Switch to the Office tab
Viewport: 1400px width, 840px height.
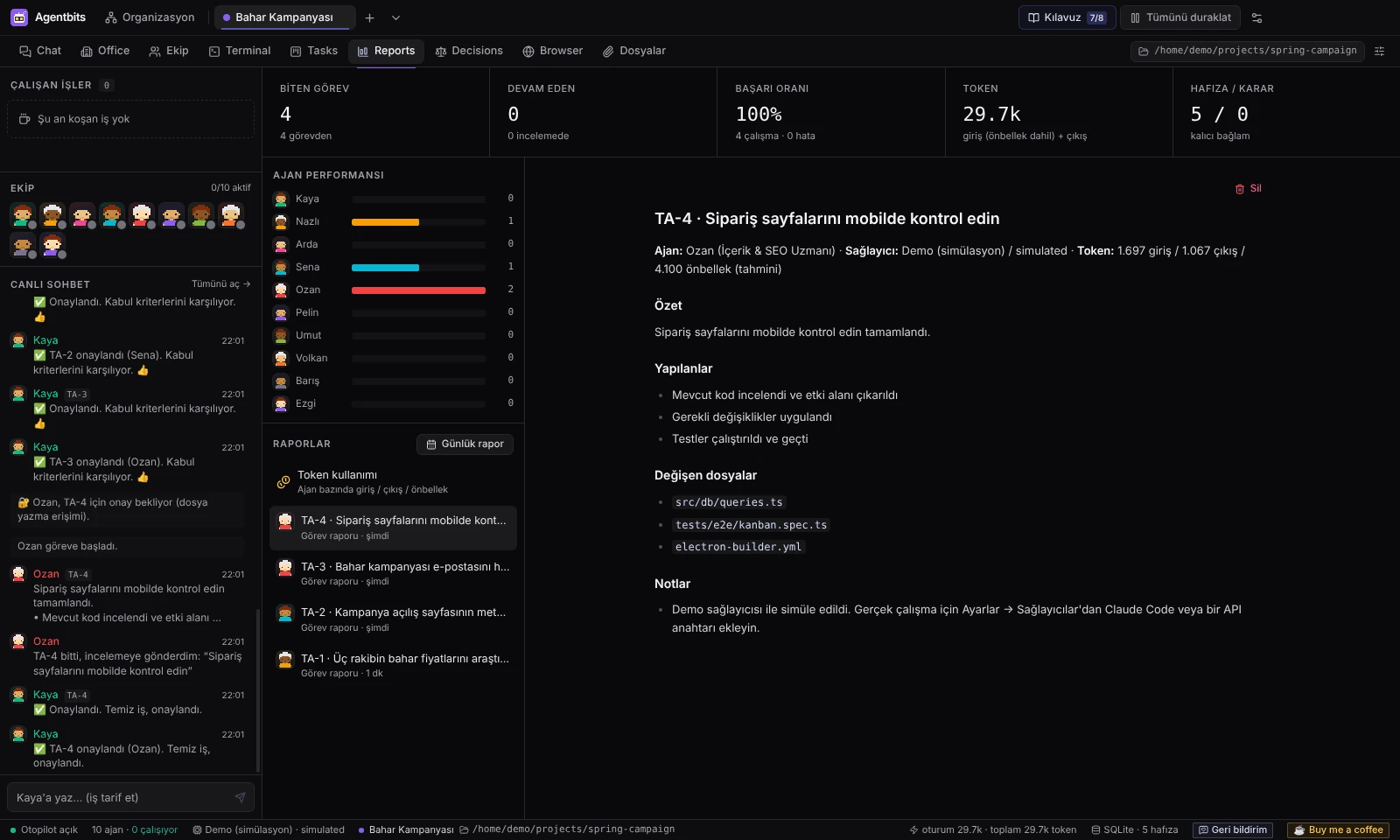[x=105, y=51]
